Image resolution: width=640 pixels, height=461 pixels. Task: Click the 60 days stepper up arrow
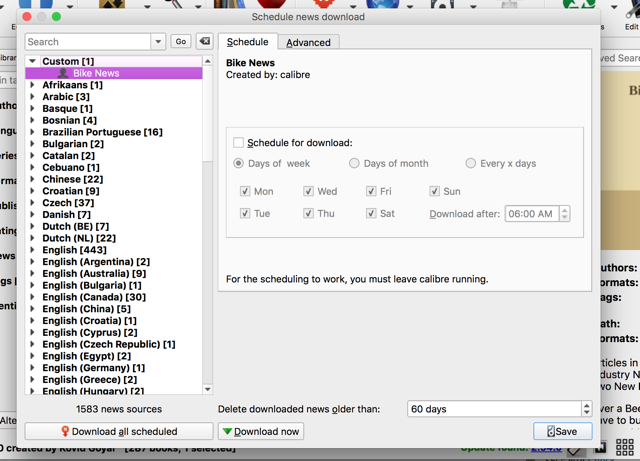coord(587,405)
